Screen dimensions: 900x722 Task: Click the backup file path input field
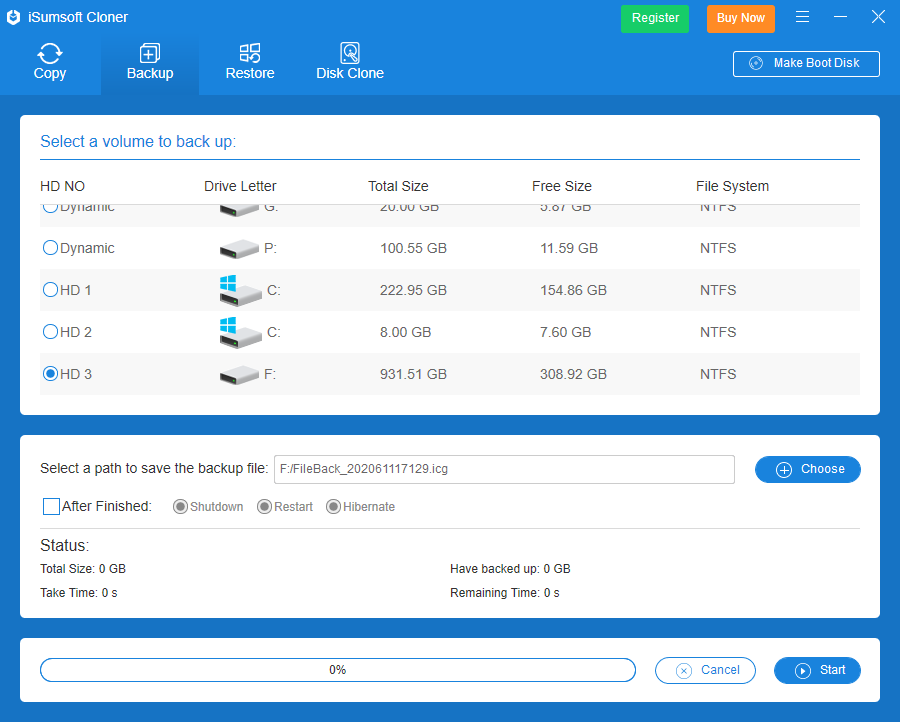[504, 469]
